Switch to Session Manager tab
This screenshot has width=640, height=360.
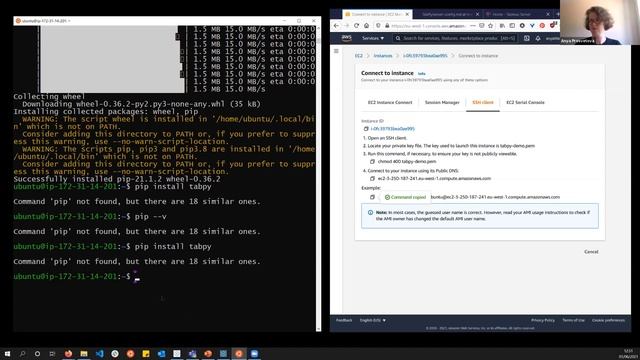point(442,102)
